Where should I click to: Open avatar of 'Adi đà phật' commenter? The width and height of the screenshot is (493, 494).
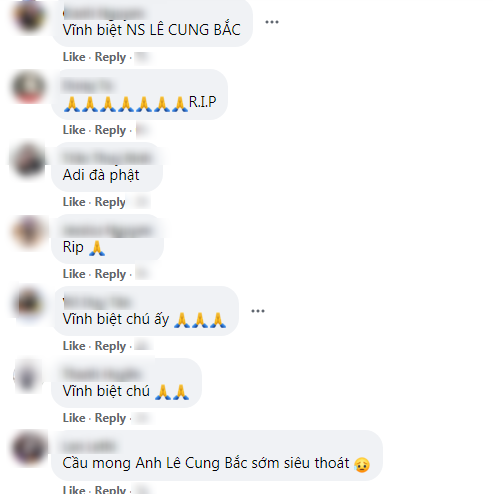(x=29, y=160)
